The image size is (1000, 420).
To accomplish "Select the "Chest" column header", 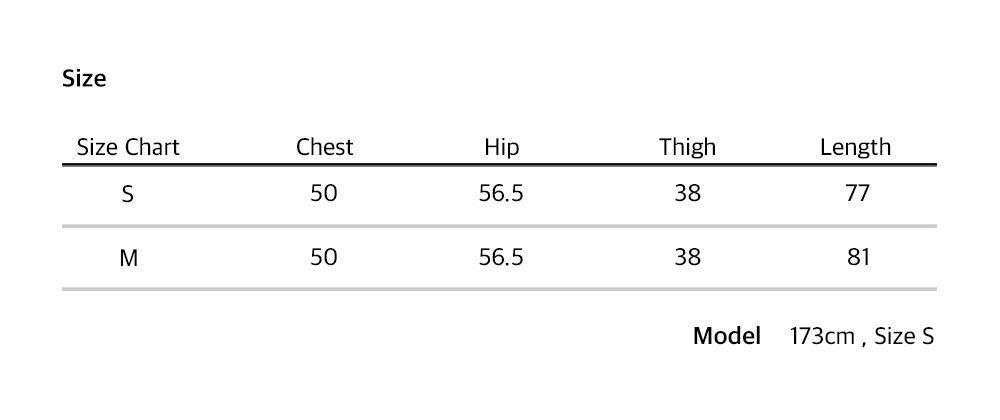I will click(x=325, y=148).
